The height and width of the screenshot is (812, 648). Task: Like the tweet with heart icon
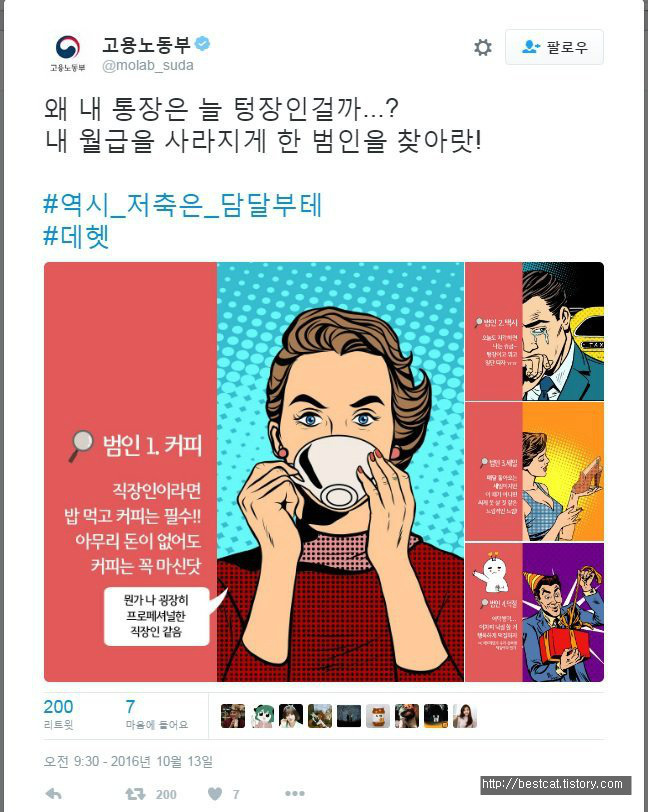pyautogui.click(x=215, y=794)
